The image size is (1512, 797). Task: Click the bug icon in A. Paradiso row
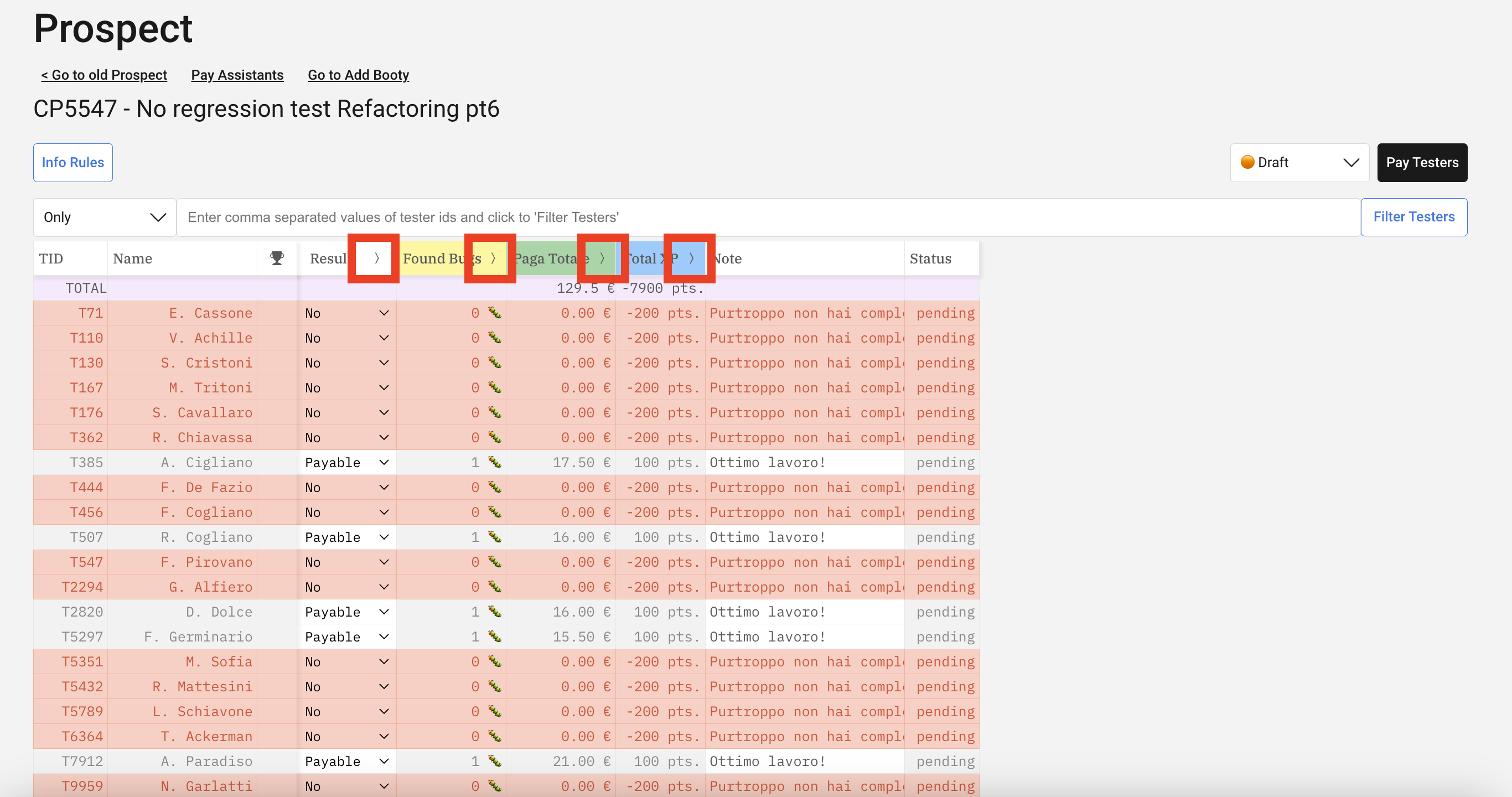(495, 761)
